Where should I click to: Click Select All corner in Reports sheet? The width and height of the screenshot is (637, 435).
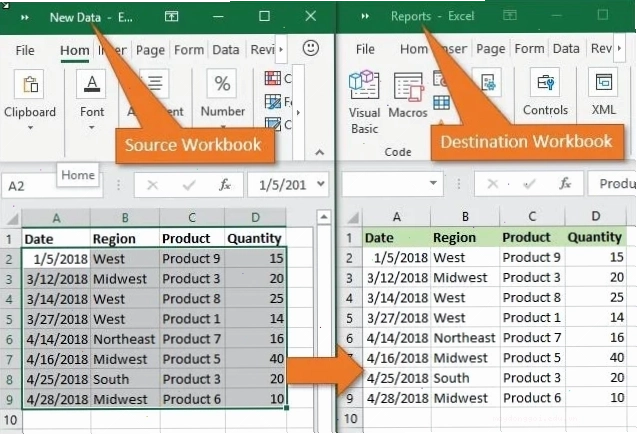[352, 218]
